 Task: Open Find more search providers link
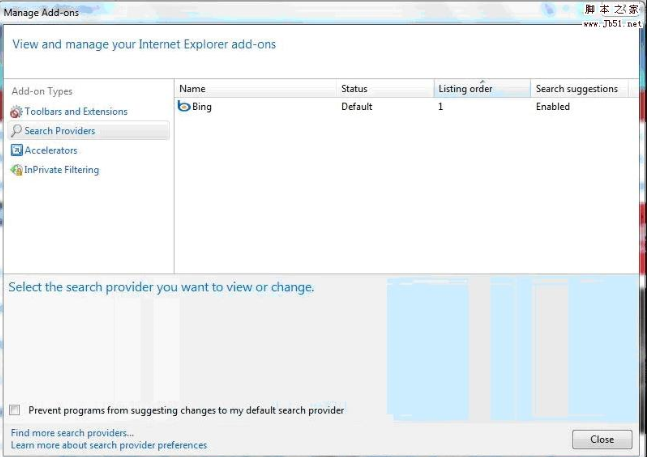72,433
